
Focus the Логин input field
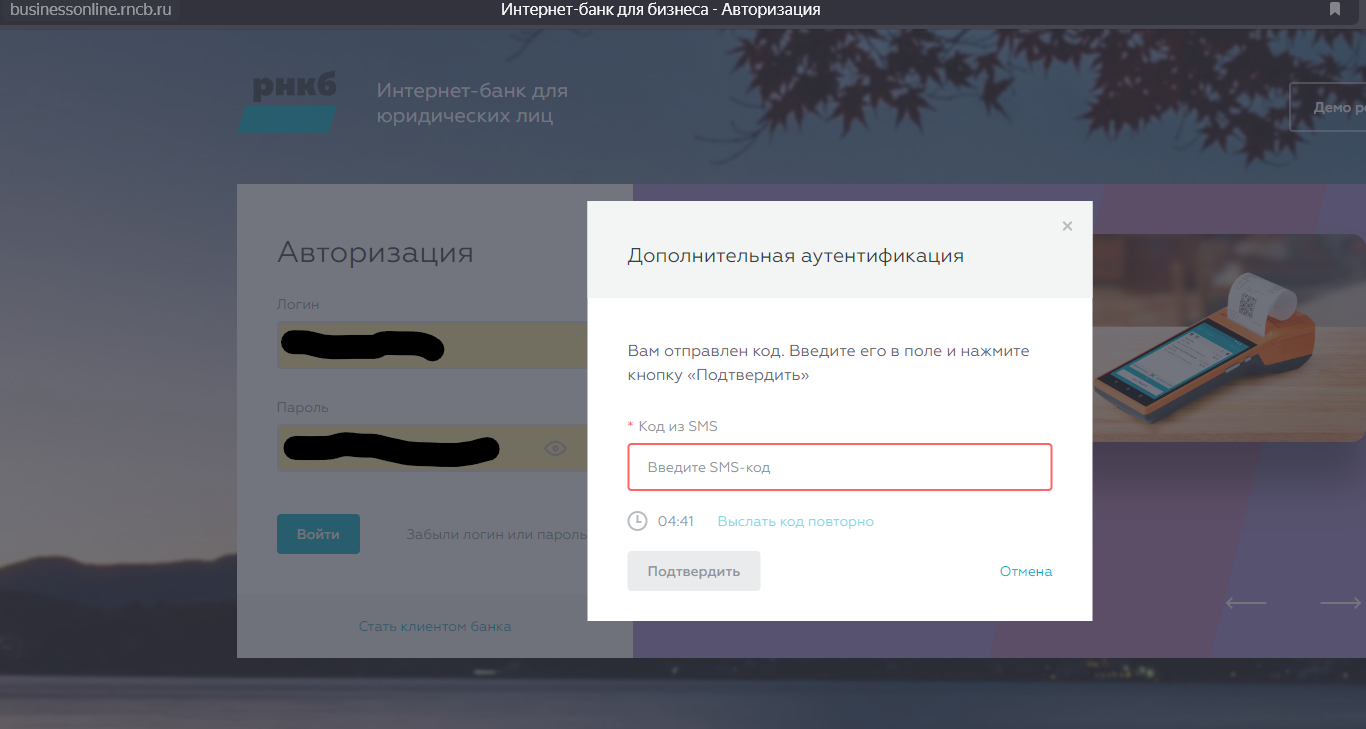(432, 345)
